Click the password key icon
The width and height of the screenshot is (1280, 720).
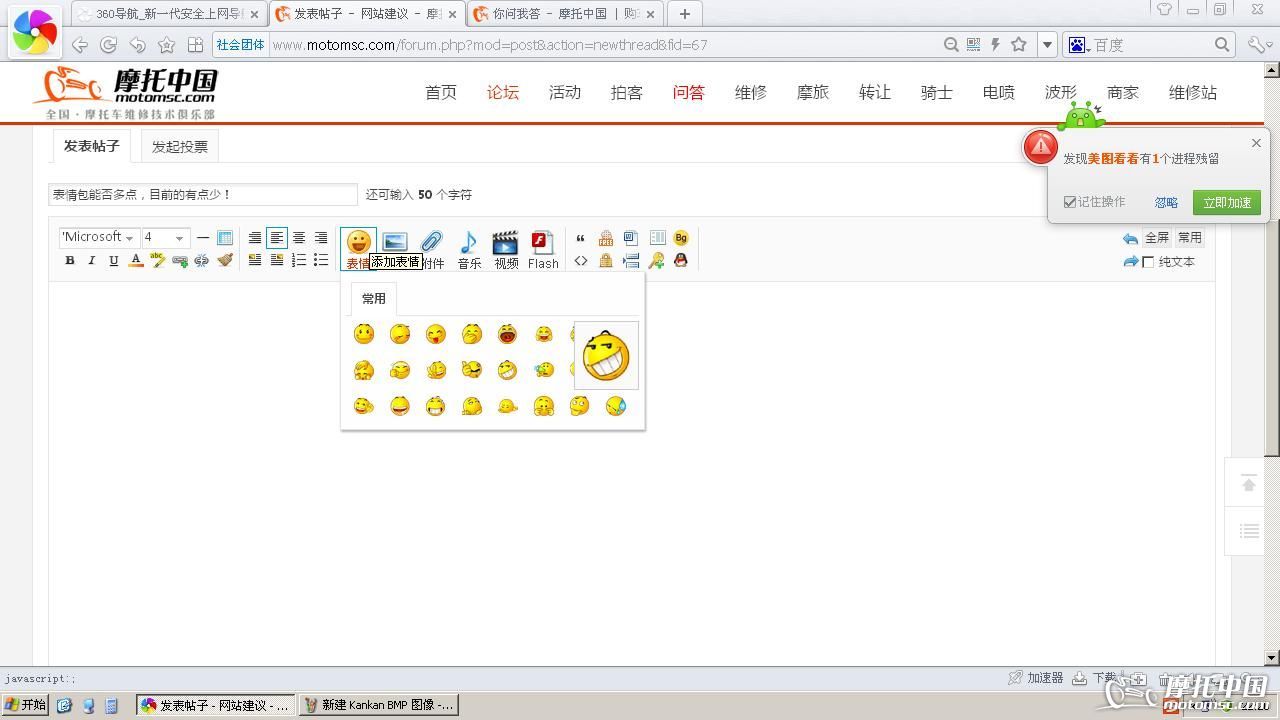(656, 261)
